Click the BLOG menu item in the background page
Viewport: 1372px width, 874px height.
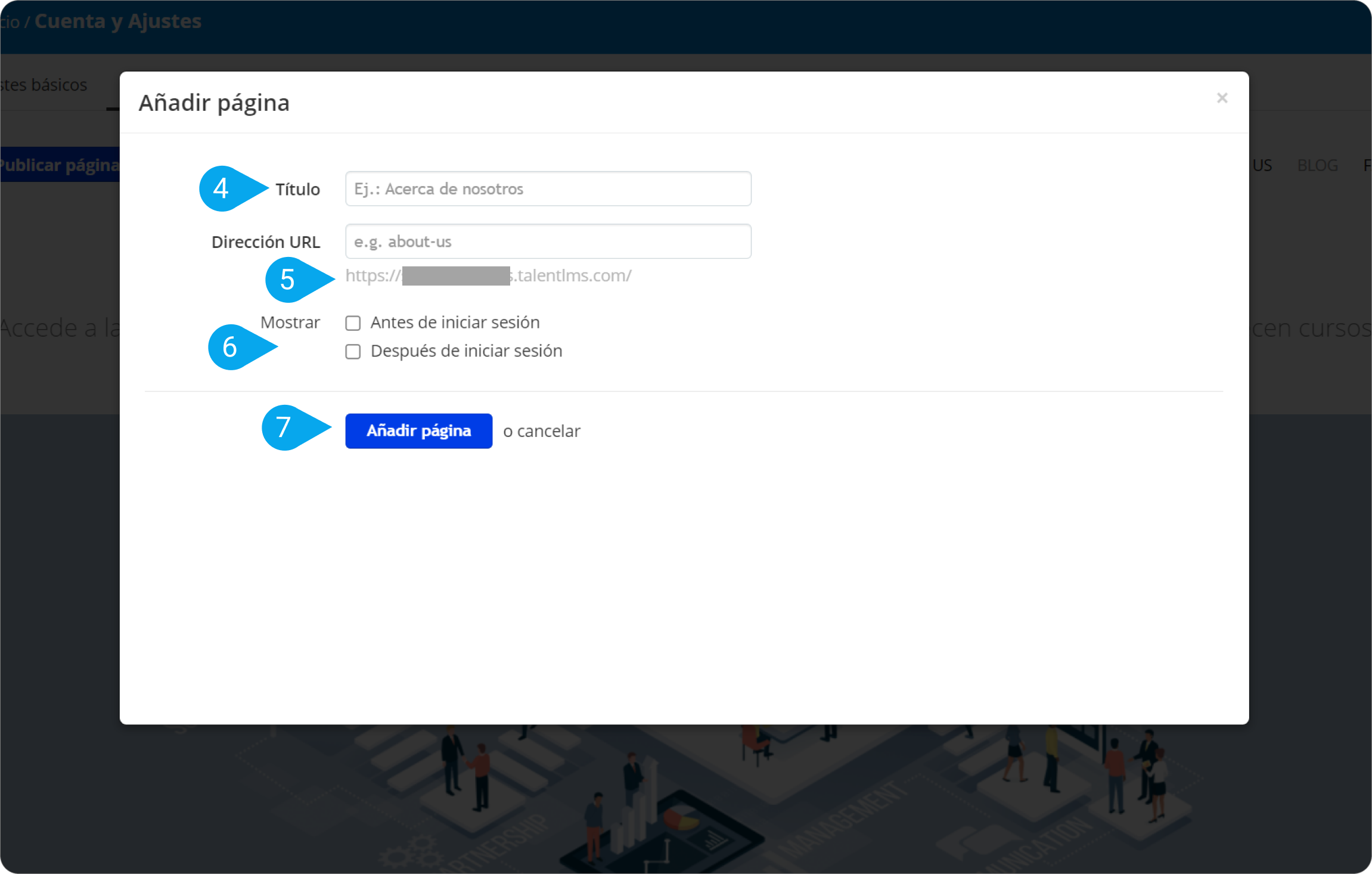pyautogui.click(x=1318, y=165)
